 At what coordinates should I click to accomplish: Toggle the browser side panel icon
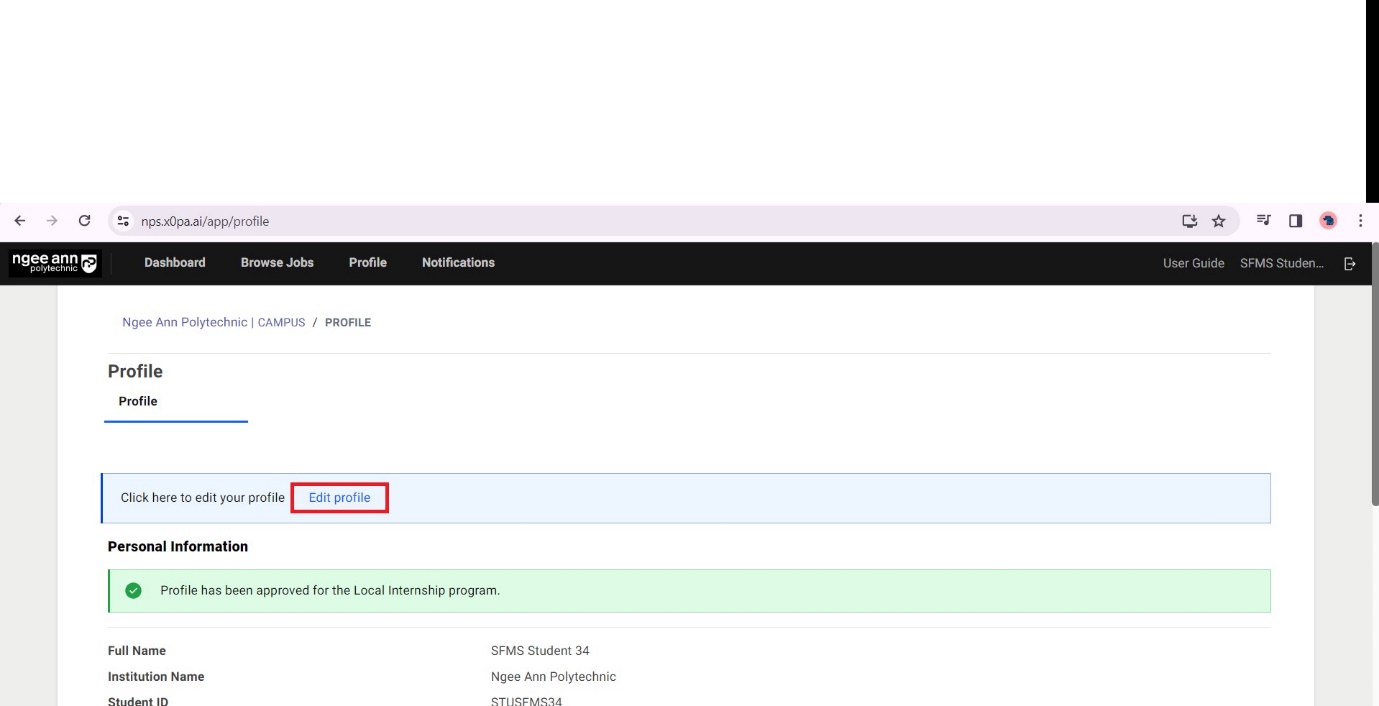click(x=1295, y=222)
